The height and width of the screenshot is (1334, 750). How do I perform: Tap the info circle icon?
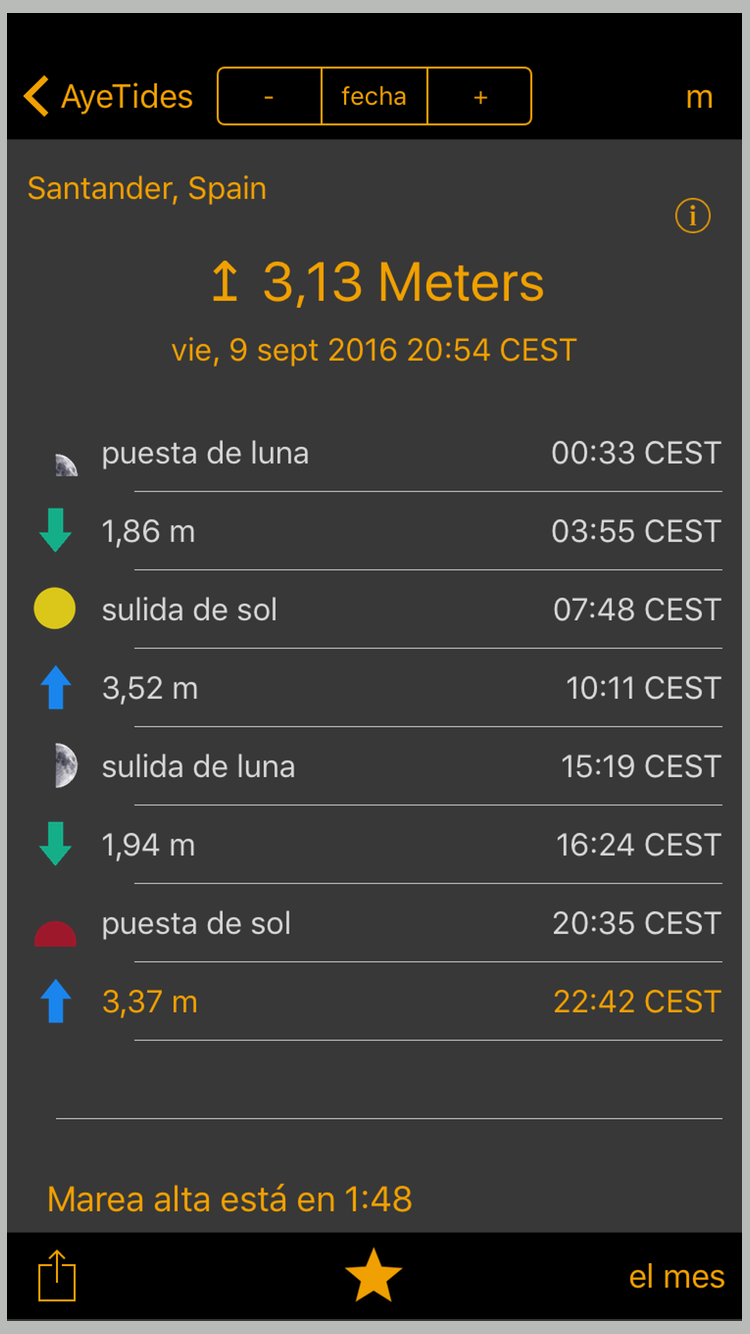pyautogui.click(x=692, y=216)
